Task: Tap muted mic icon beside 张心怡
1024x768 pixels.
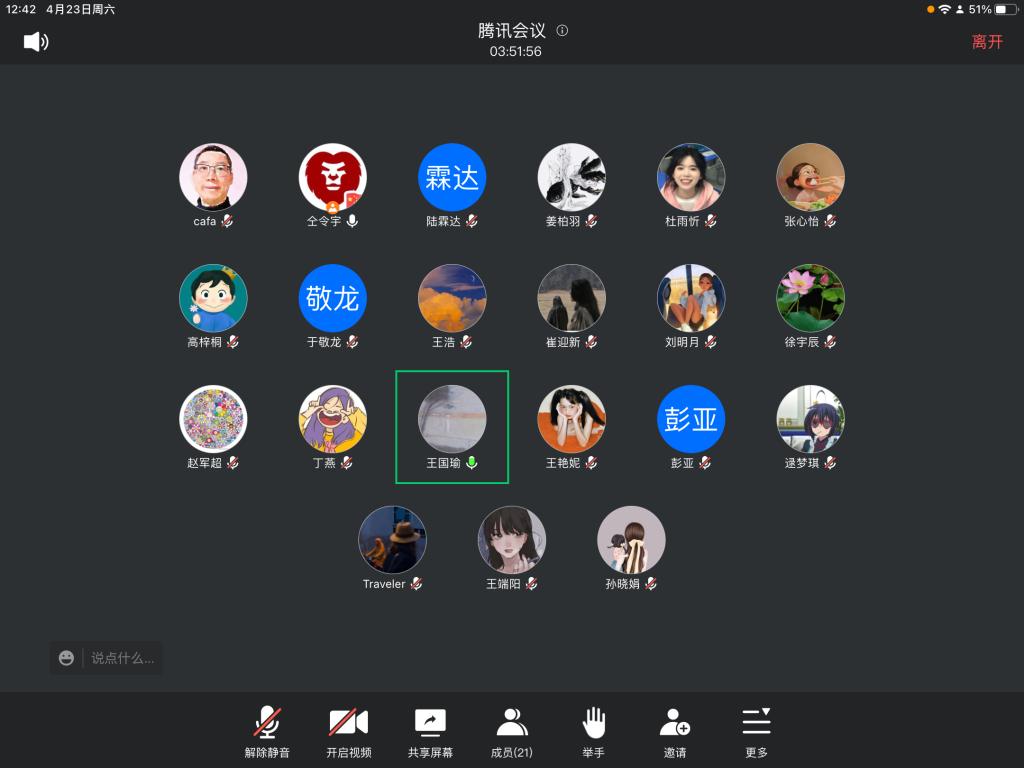Action: coord(830,221)
